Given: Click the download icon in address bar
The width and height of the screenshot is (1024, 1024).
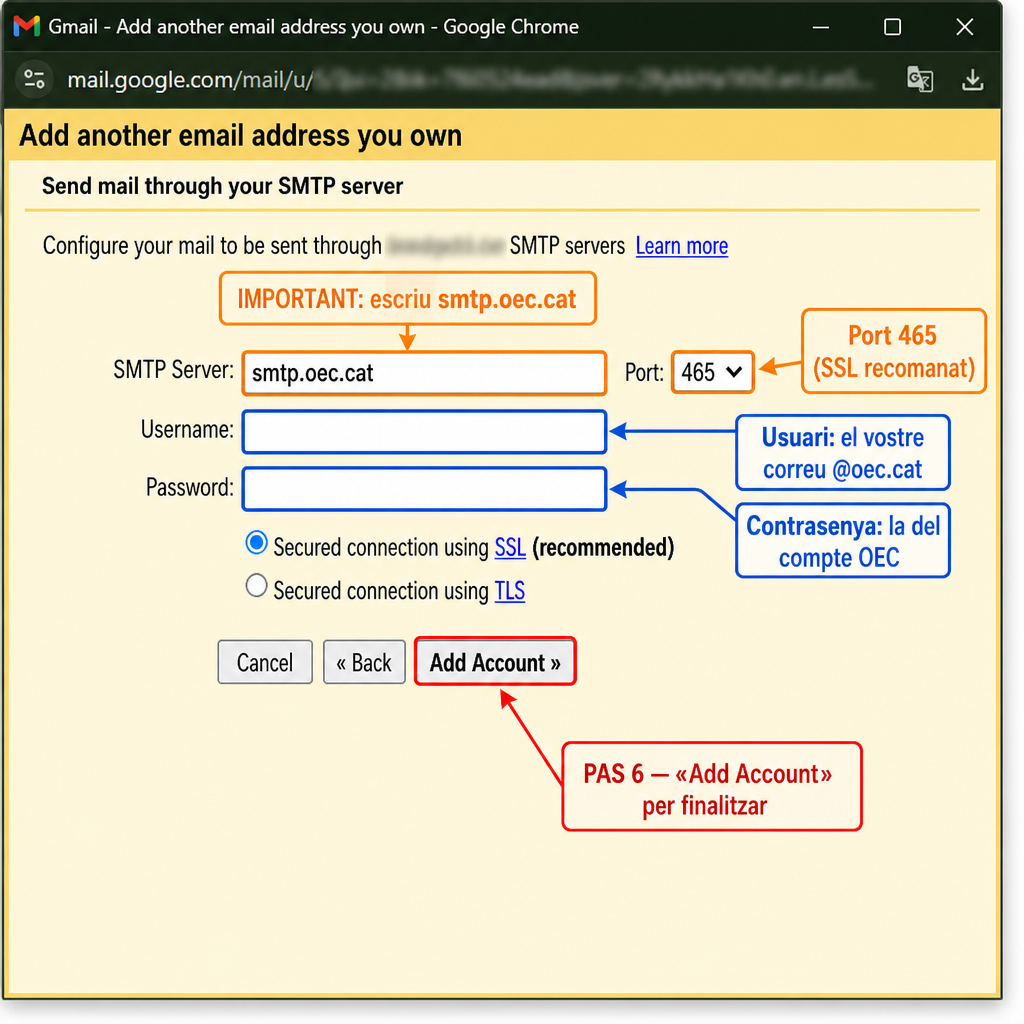Looking at the screenshot, I should [x=972, y=80].
